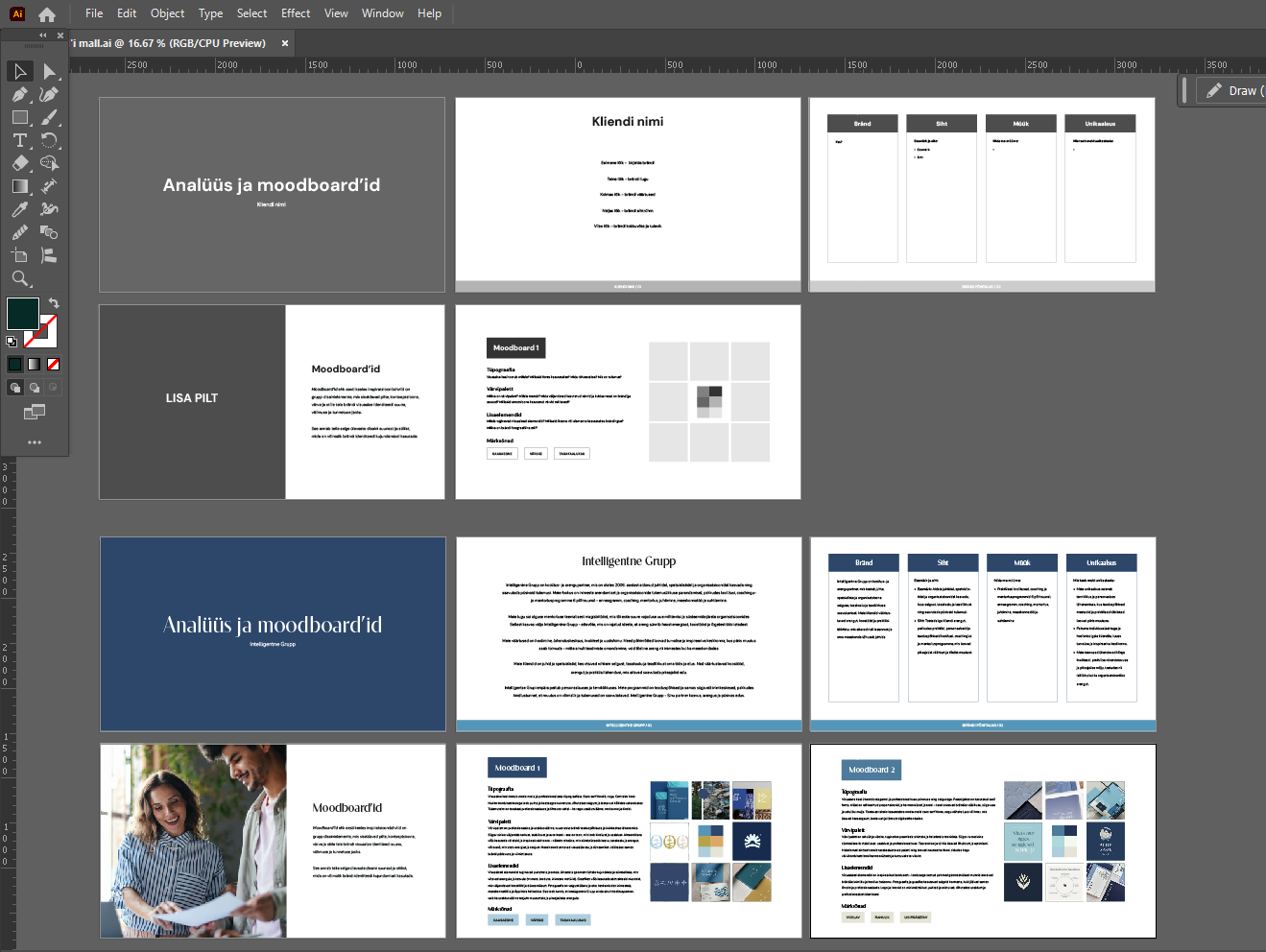Select the Eyedropper tool
This screenshot has height=952, width=1266.
point(19,209)
